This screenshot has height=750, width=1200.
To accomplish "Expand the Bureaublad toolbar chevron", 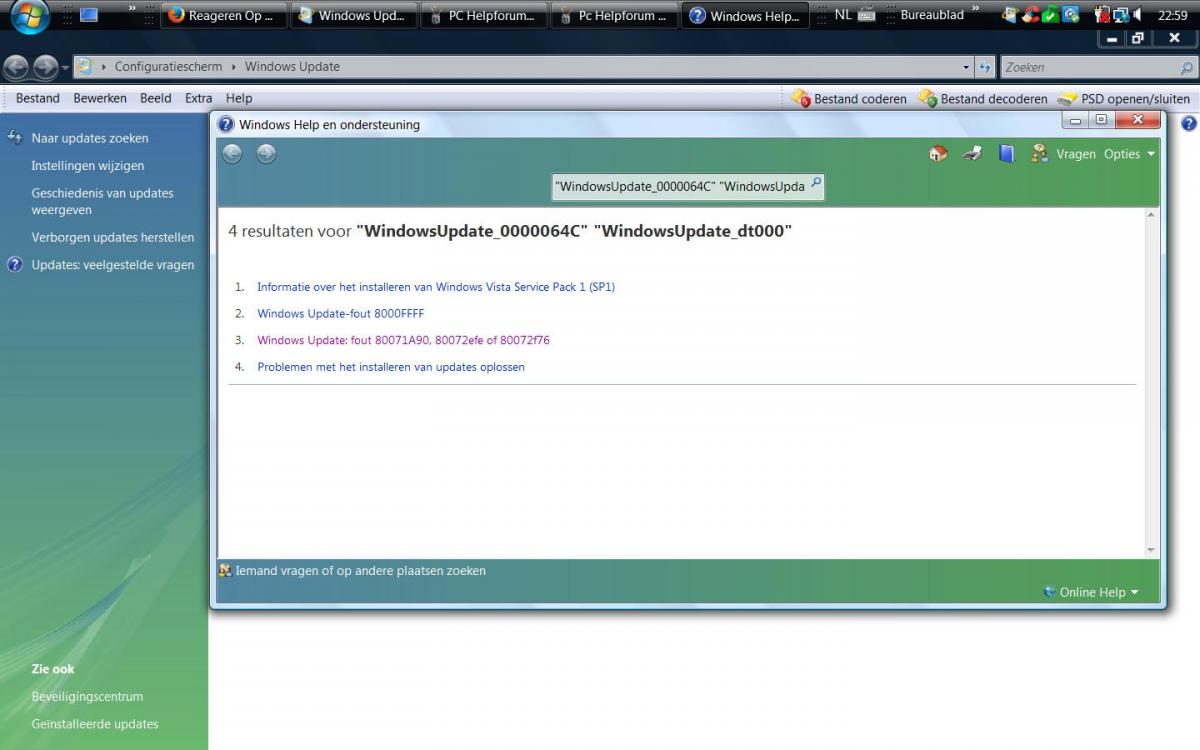I will 975,11.
